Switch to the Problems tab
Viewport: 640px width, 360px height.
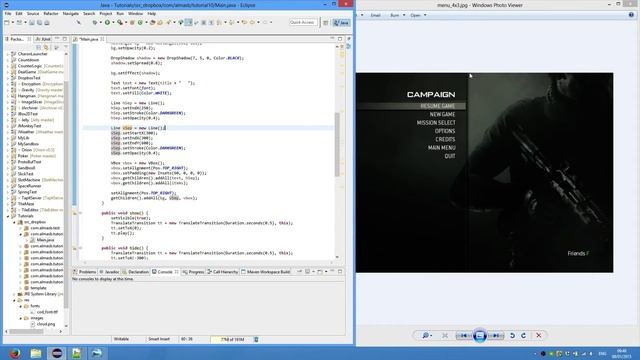coord(85,271)
